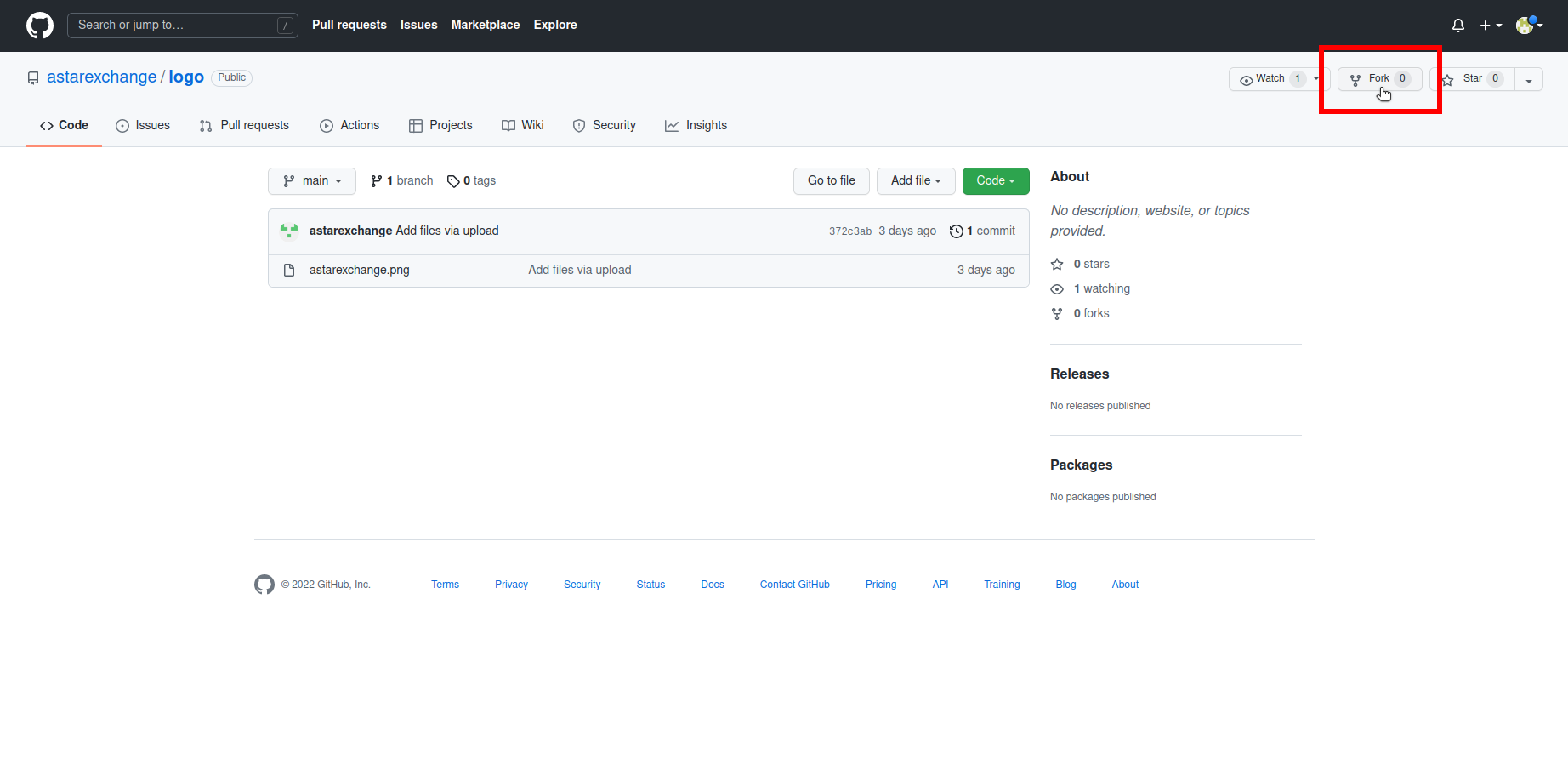Click the GitHub logo in the footer
This screenshot has width=1568, height=770.
pos(264,585)
